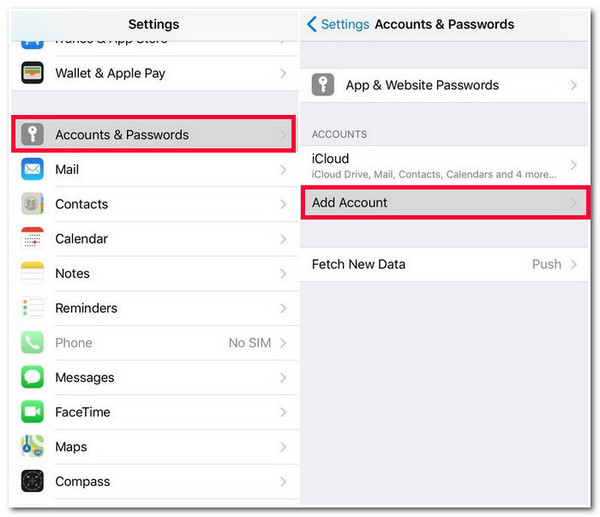This screenshot has height=517, width=600.
Task: Tap Add Account
Action: coord(445,202)
